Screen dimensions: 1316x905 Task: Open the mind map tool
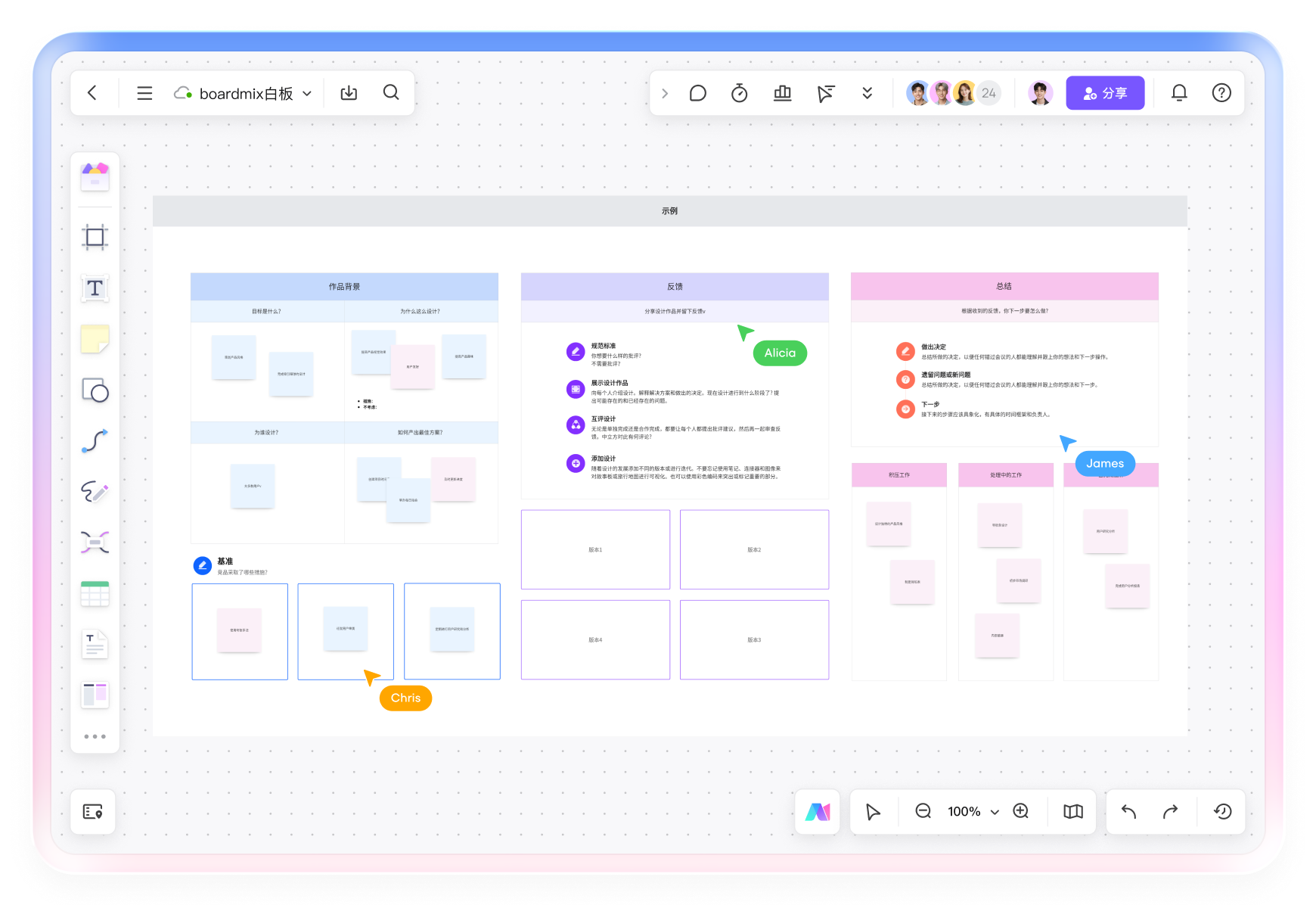click(95, 543)
